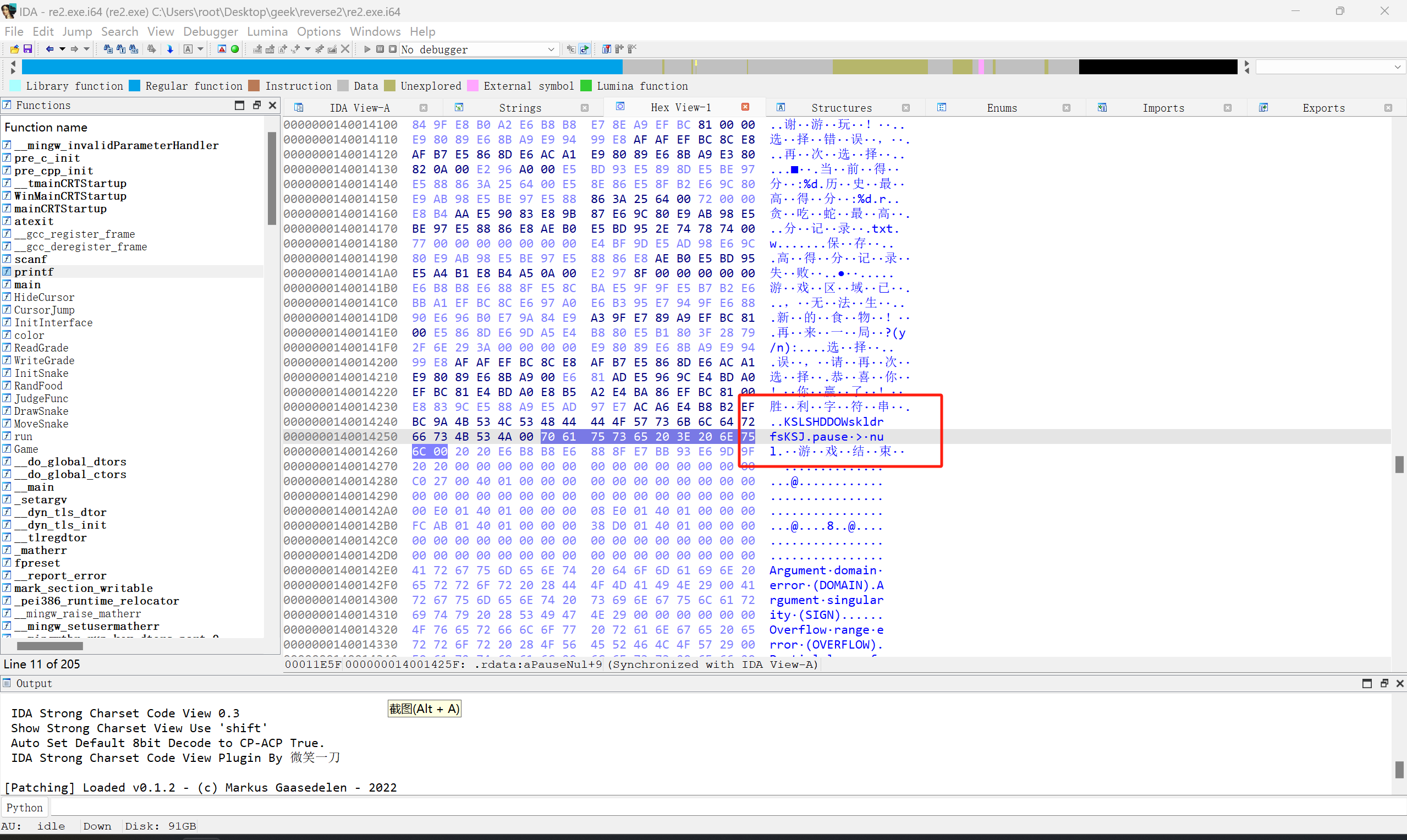Click the Save database icon
1407x840 pixels.
[x=27, y=50]
